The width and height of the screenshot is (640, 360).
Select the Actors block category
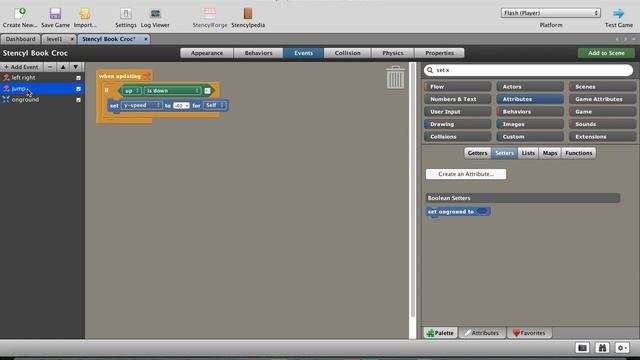pos(530,87)
